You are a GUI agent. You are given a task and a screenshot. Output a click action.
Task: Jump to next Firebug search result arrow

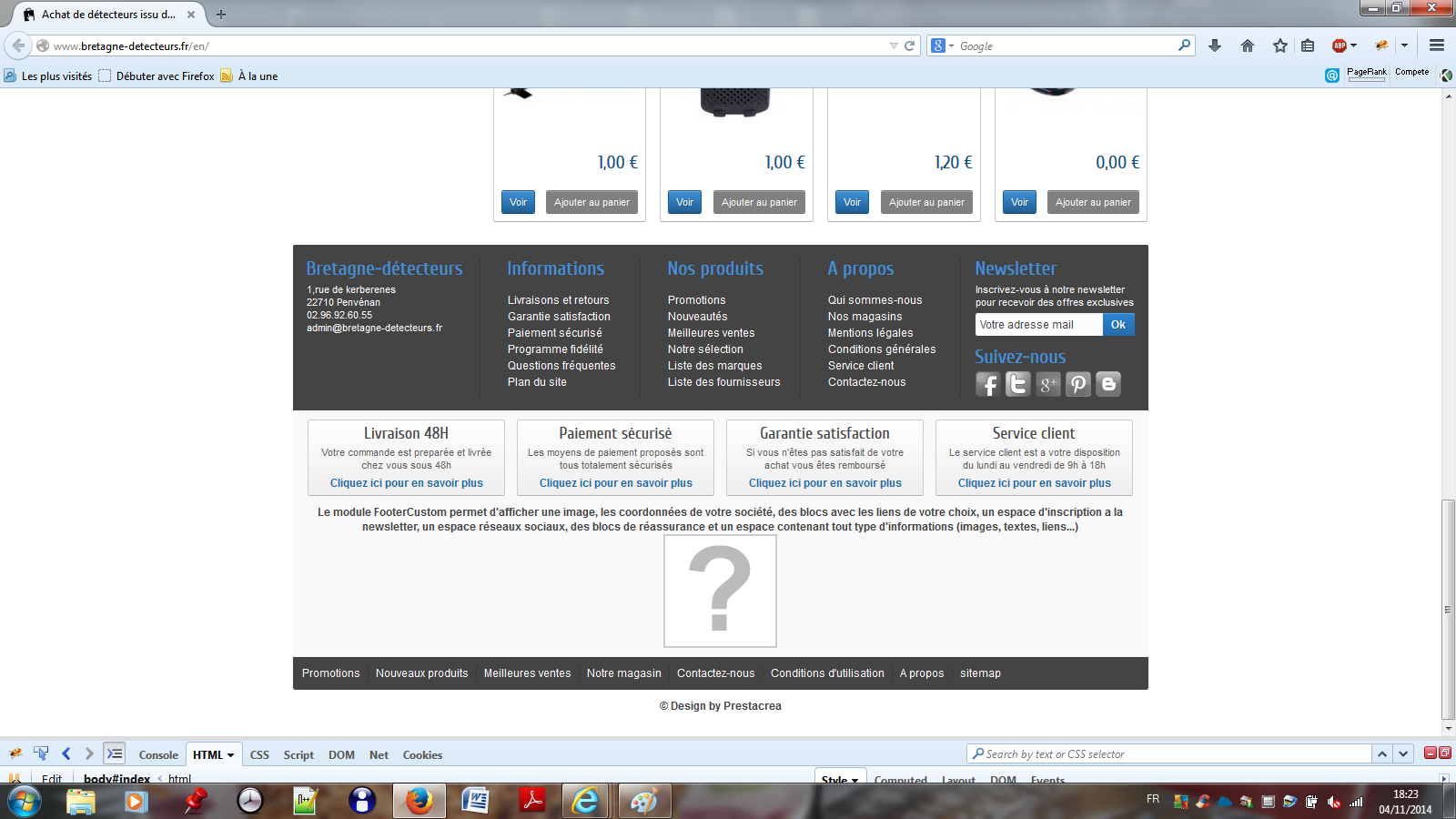pyautogui.click(x=1404, y=753)
